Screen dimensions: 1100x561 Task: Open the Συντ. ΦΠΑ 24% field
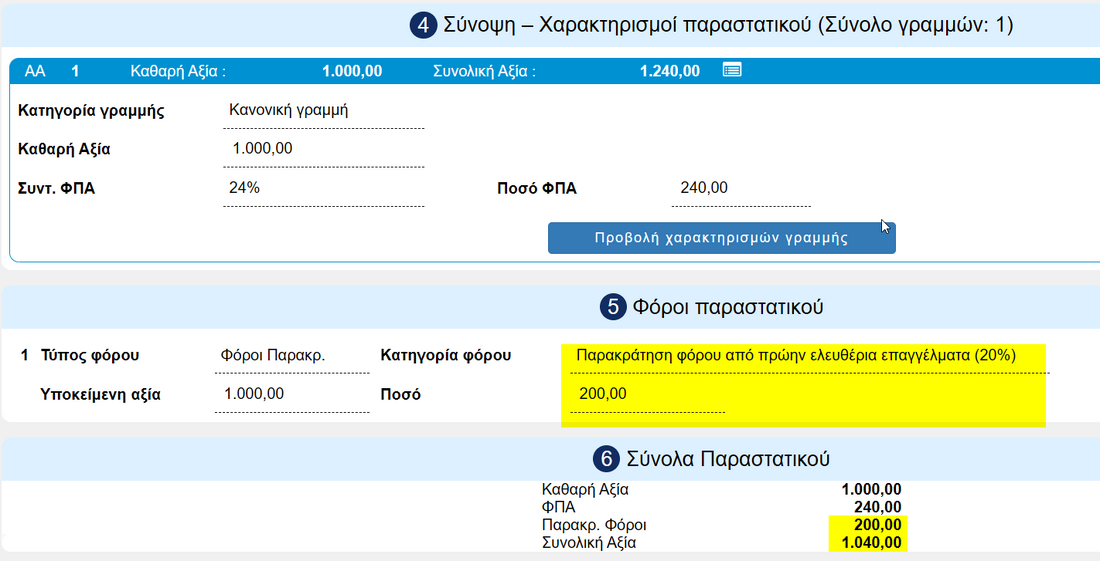pyautogui.click(x=323, y=188)
